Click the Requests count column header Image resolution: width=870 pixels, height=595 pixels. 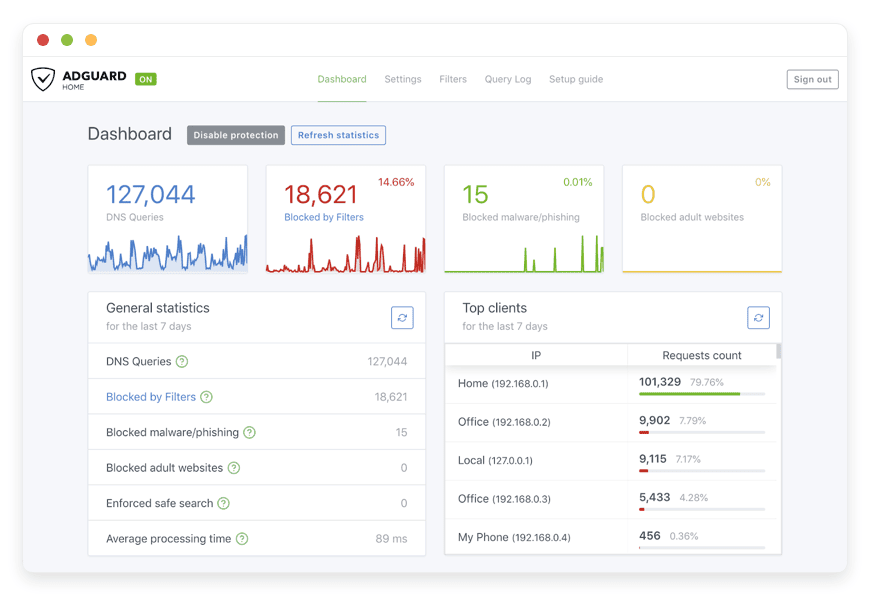[x=702, y=355]
